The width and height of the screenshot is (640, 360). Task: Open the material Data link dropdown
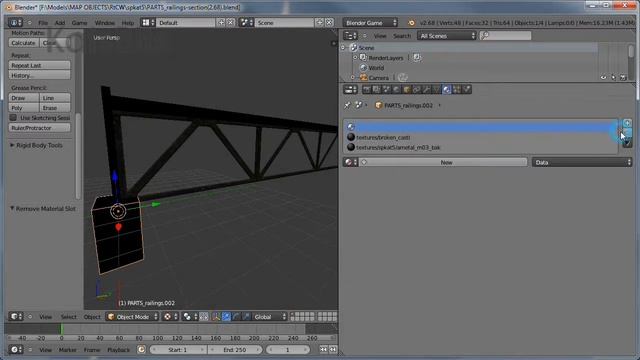(582, 162)
